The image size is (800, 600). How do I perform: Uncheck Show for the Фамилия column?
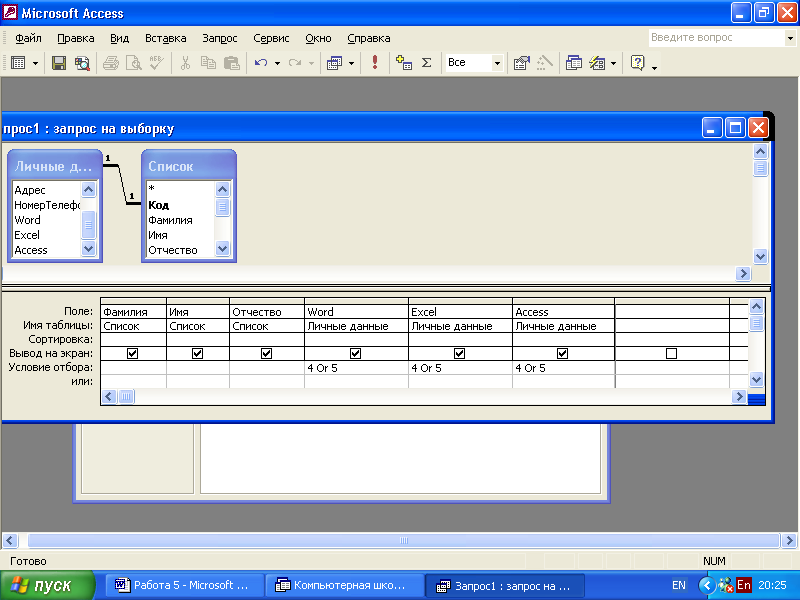[x=133, y=354]
